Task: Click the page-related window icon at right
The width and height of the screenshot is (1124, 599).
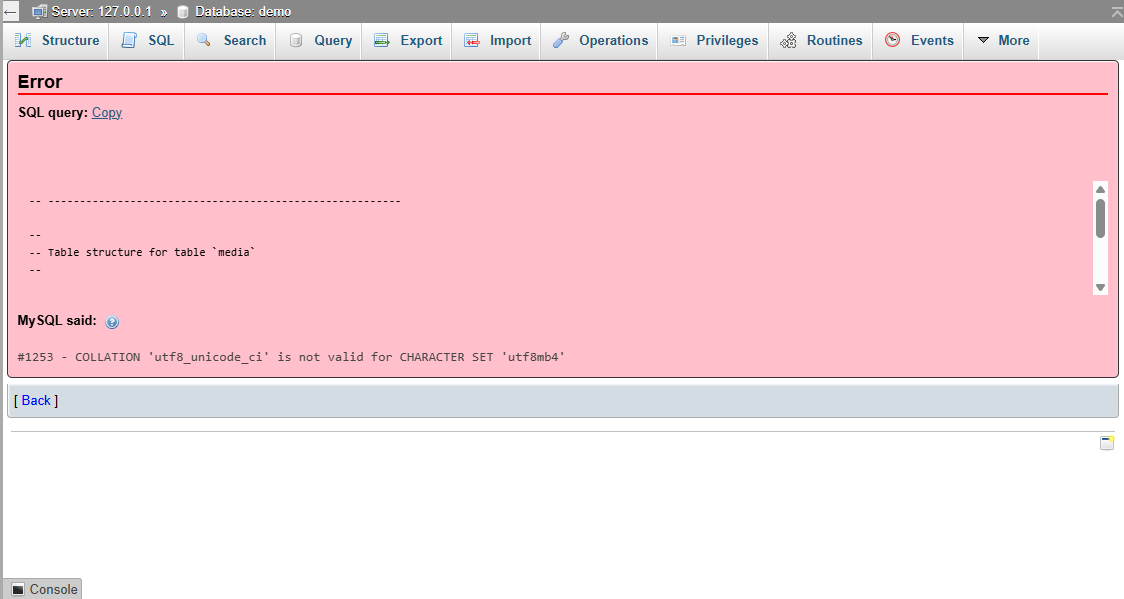Action: click(x=1107, y=443)
